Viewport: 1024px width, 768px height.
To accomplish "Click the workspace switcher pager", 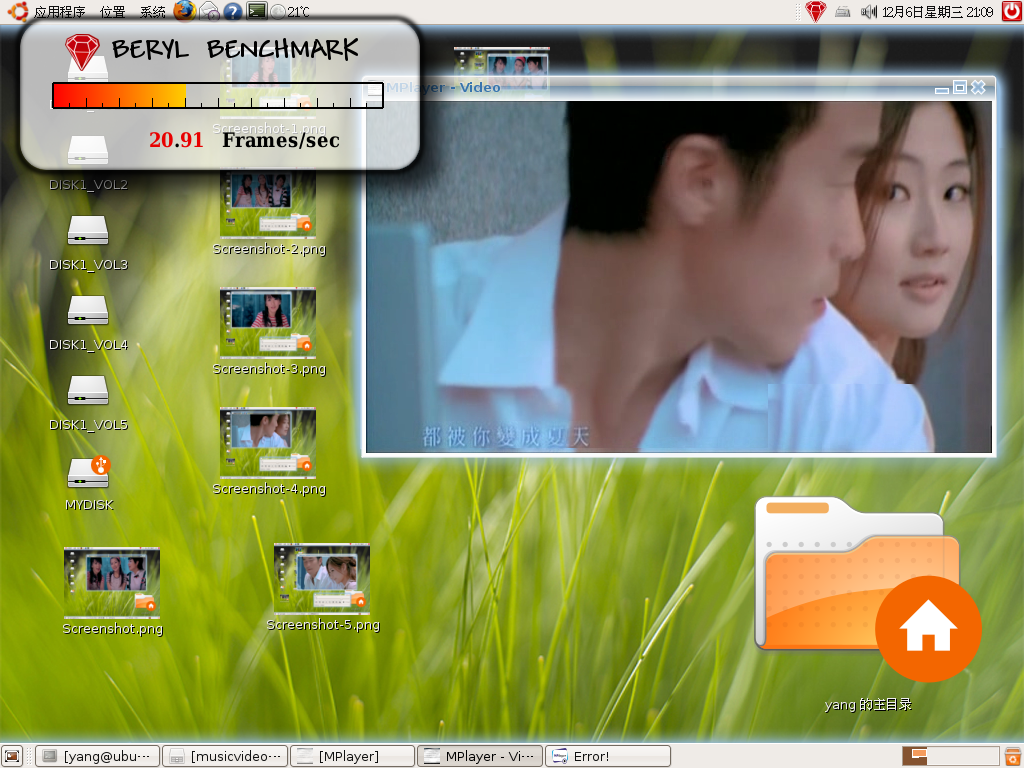I will (x=951, y=756).
